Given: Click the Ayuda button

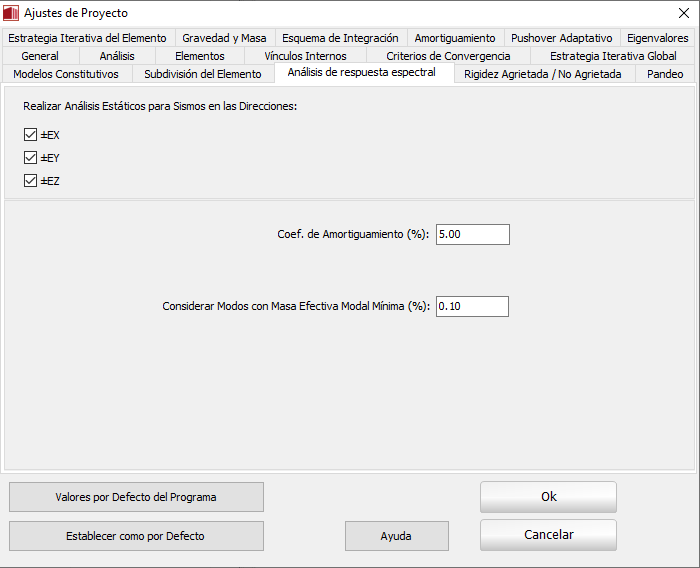Looking at the screenshot, I should (x=396, y=536).
